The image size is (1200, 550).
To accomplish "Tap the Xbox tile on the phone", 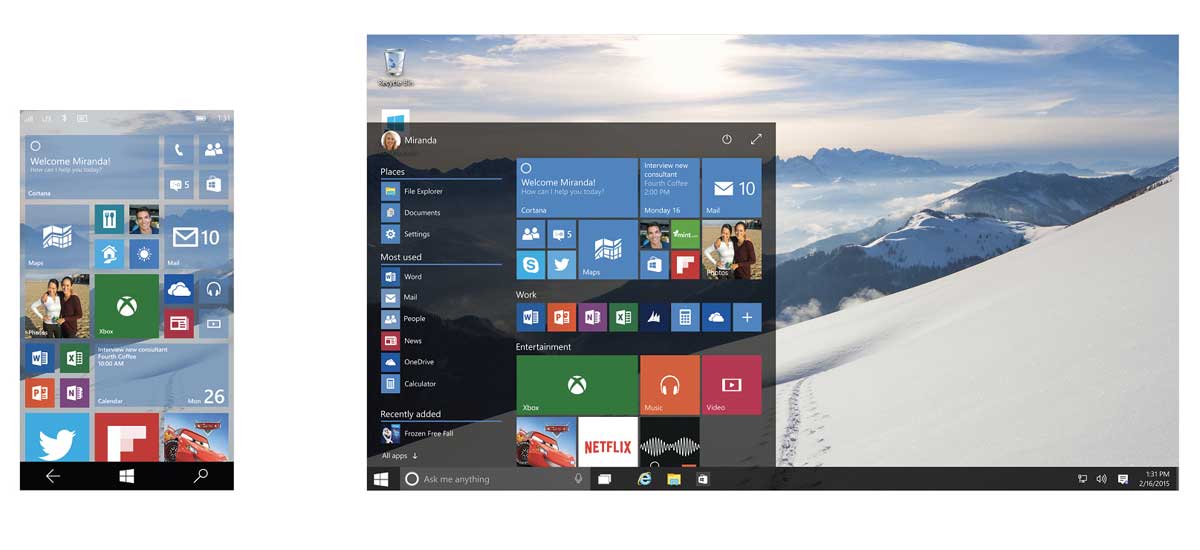I will pos(127,306).
